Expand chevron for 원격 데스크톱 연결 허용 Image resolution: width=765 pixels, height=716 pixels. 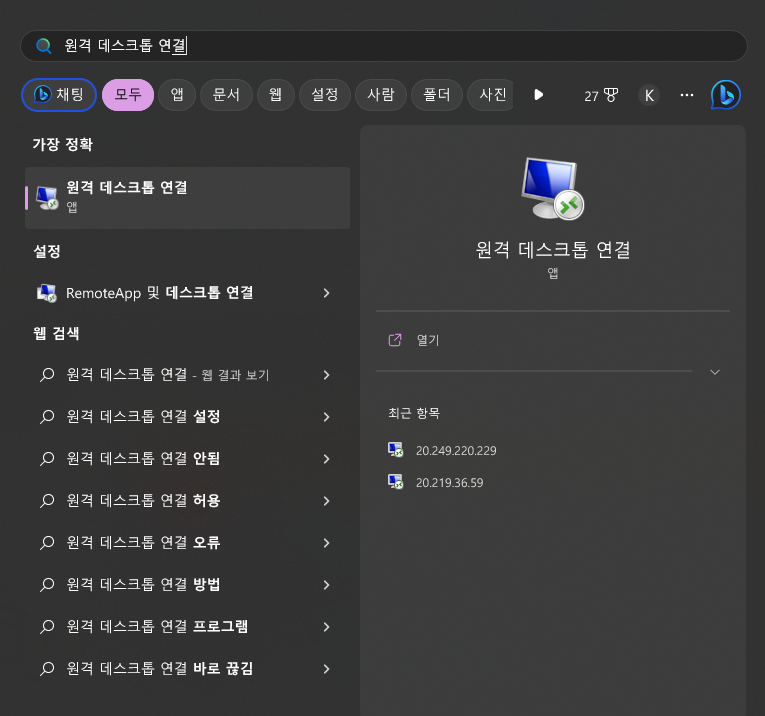coord(326,500)
